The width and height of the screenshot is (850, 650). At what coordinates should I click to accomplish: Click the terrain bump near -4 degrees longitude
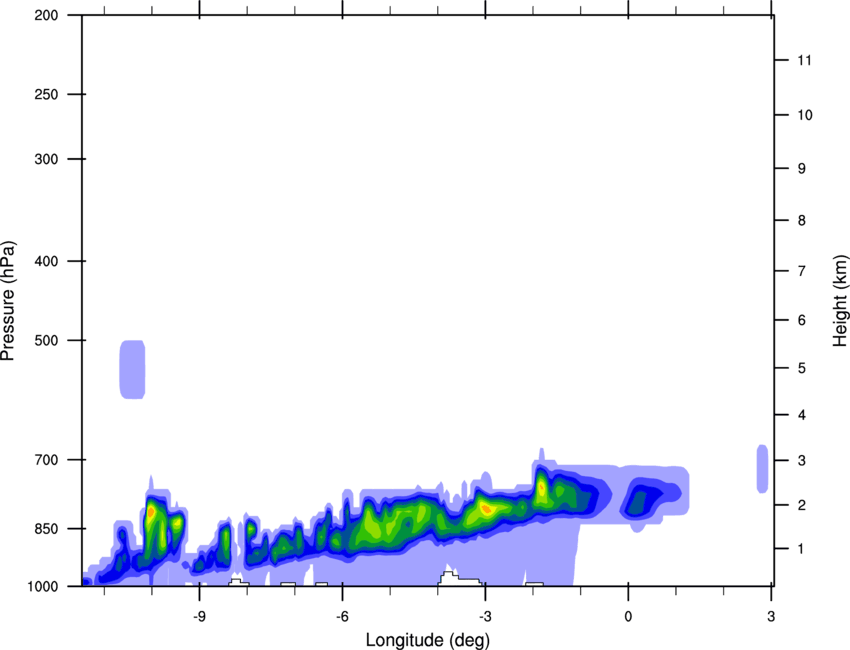[x=459, y=578]
